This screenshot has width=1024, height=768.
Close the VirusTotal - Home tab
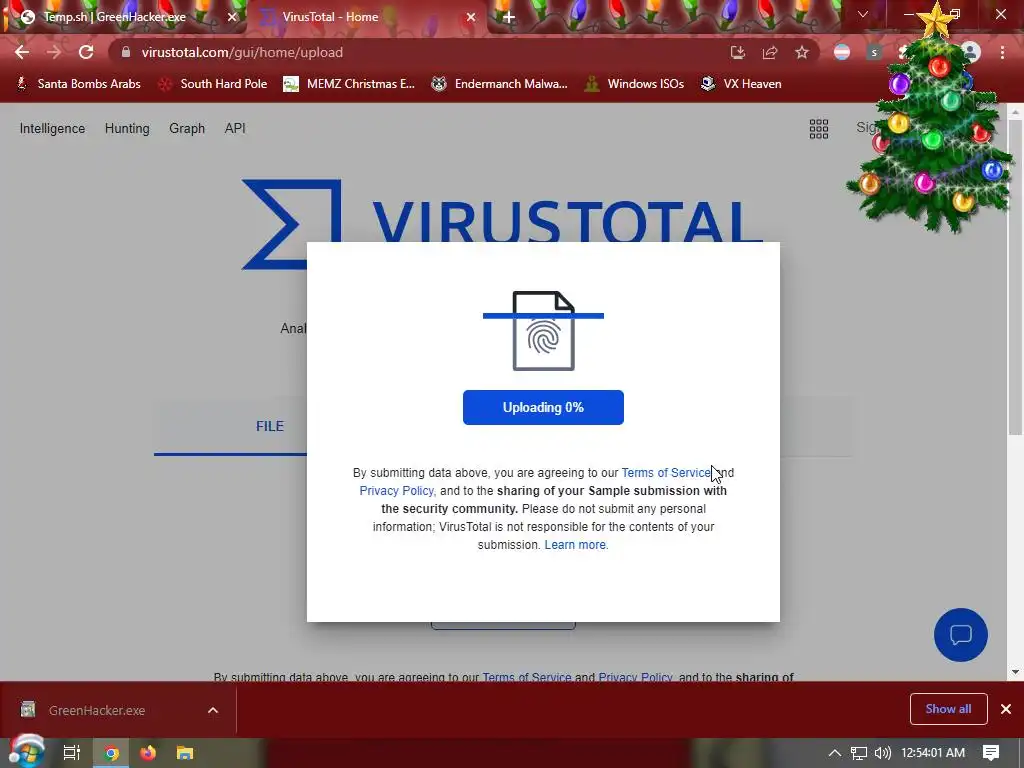[471, 17]
